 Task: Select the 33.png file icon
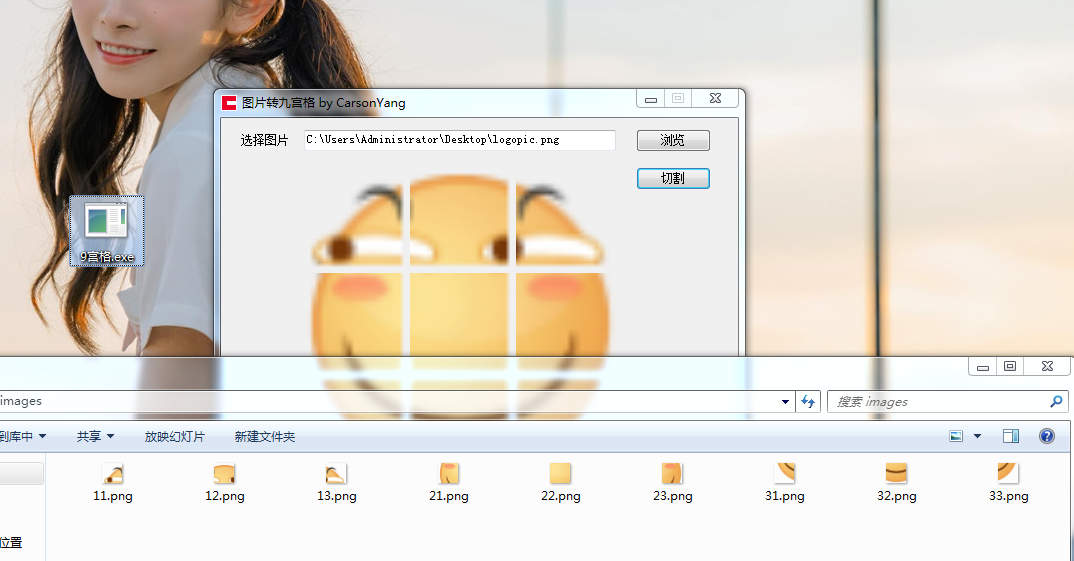click(1008, 473)
